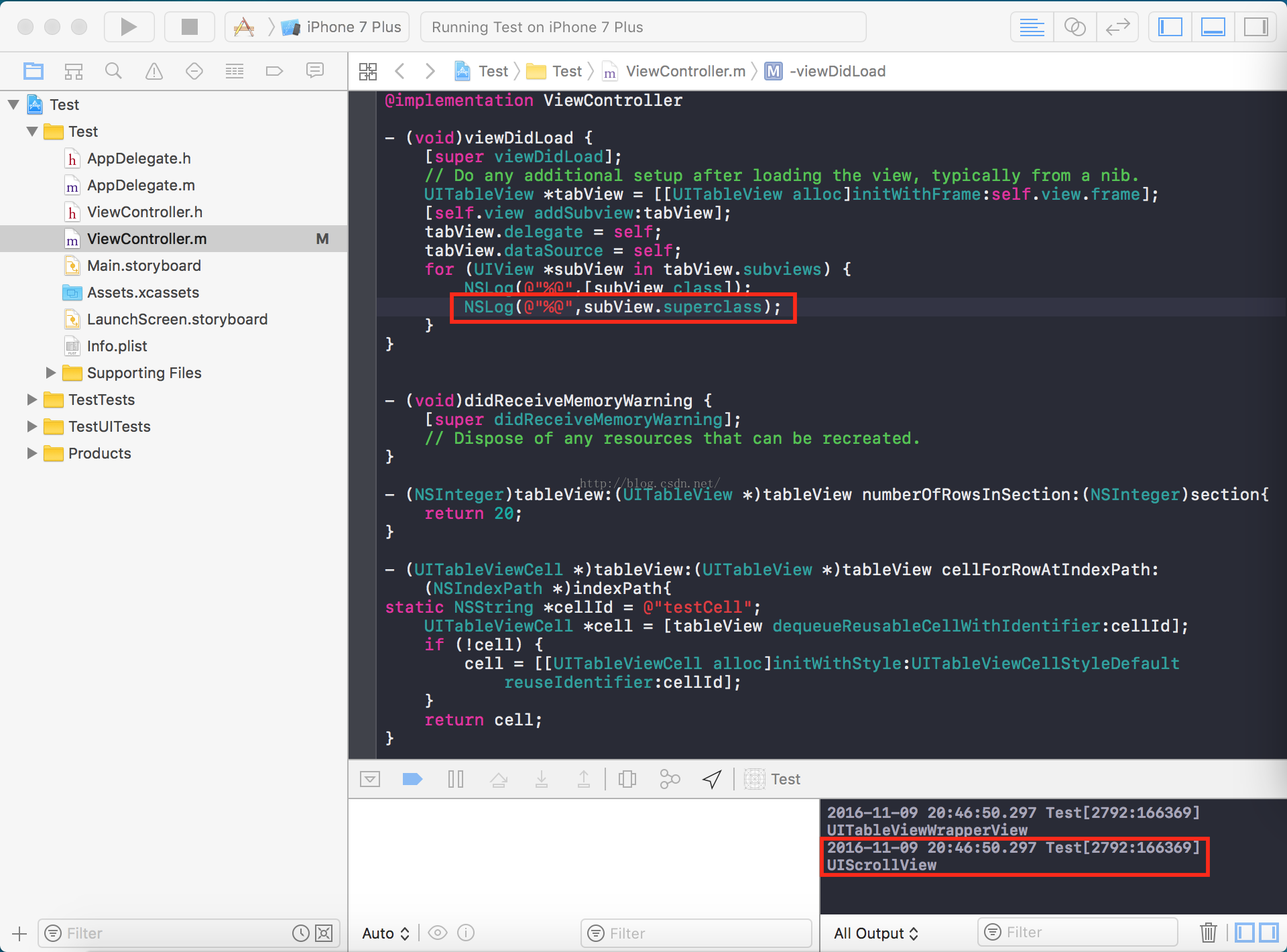Open the Project navigator tab
The height and width of the screenshot is (952, 1287).
click(34, 70)
